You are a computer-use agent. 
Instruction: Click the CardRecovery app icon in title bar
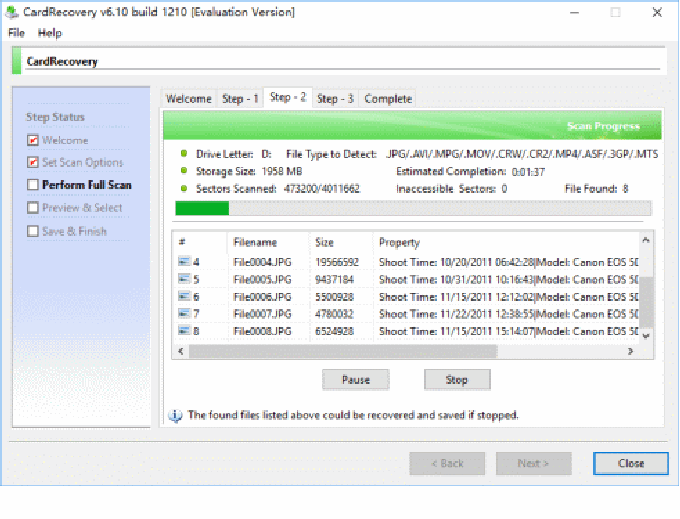[x=11, y=12]
